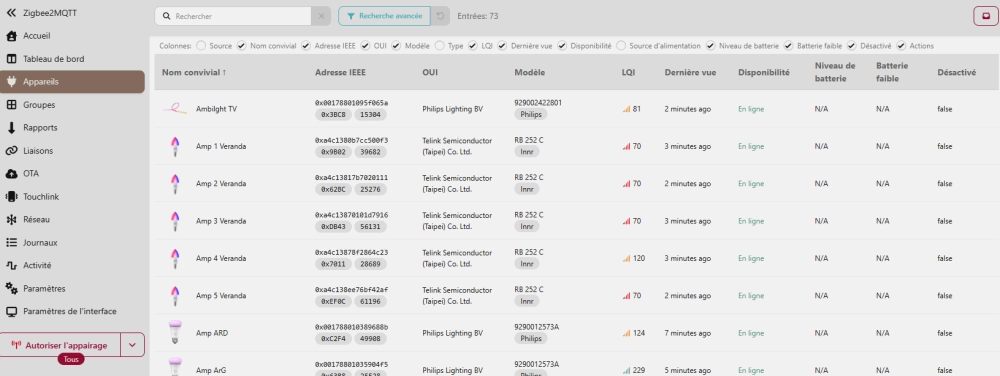
Task: Open Amp ARD device
Action: 212,333
